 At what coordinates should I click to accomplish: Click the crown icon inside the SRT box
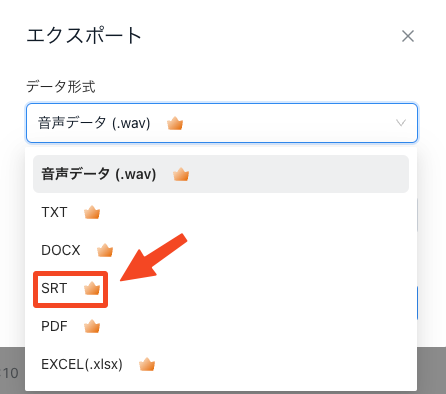click(92, 288)
